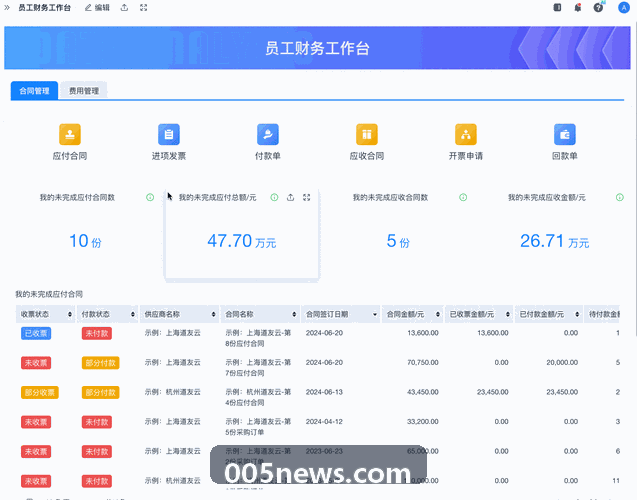The height and width of the screenshot is (500, 637).
Task: Click export icon on 我的未完成应付总额 card
Action: (290, 197)
